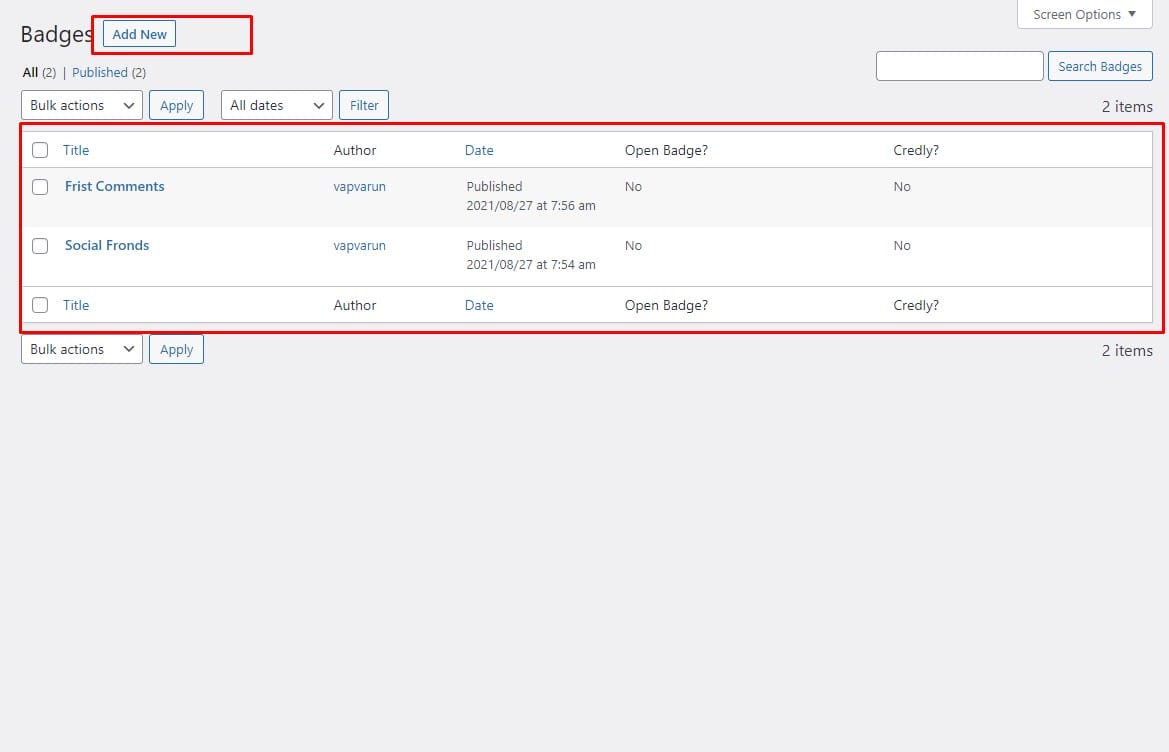This screenshot has width=1169, height=752.
Task: Click the Add New badge button
Action: [139, 34]
